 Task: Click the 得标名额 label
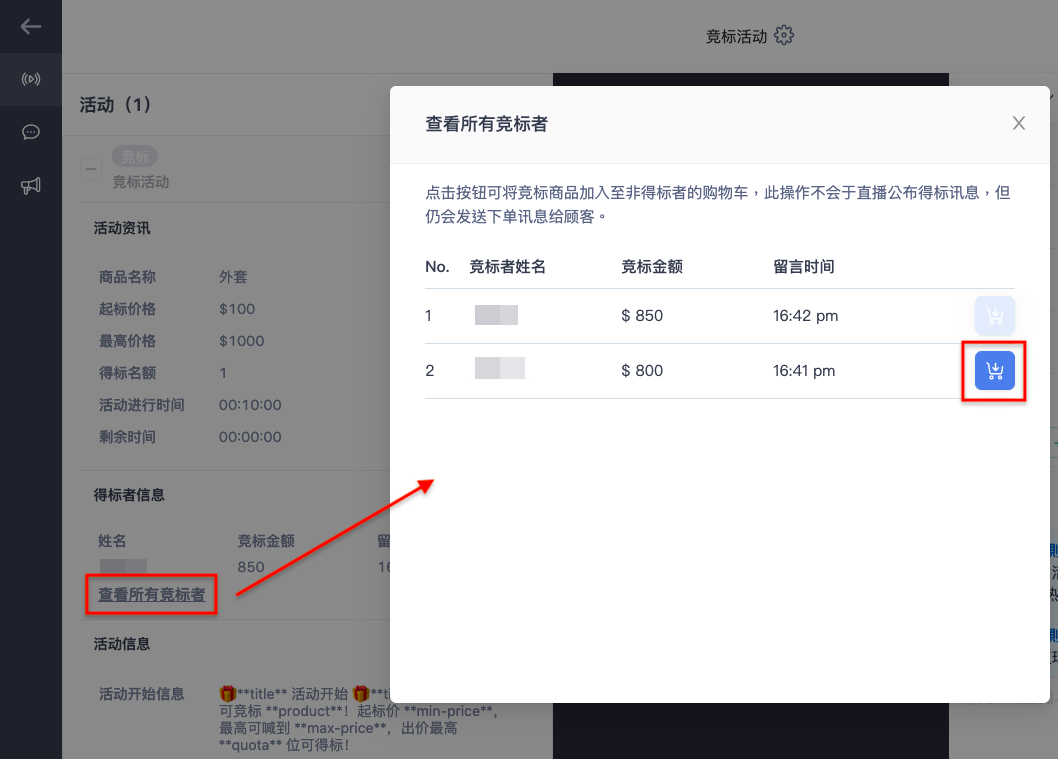pyautogui.click(x=128, y=372)
